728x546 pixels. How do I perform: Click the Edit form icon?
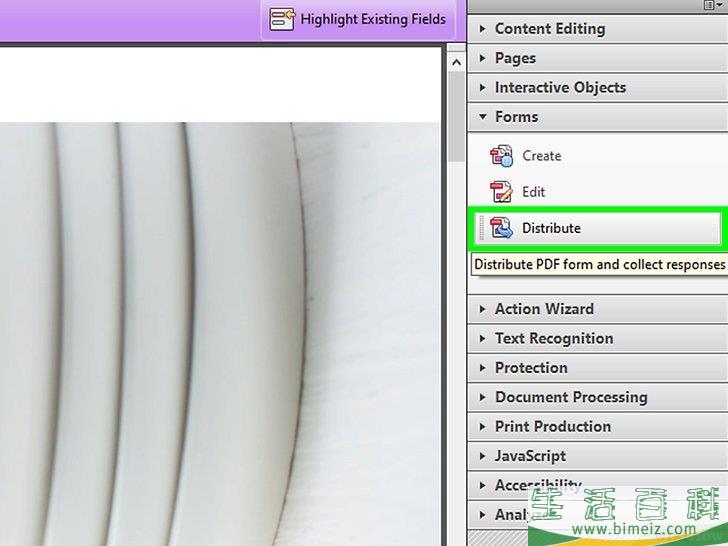pos(501,192)
